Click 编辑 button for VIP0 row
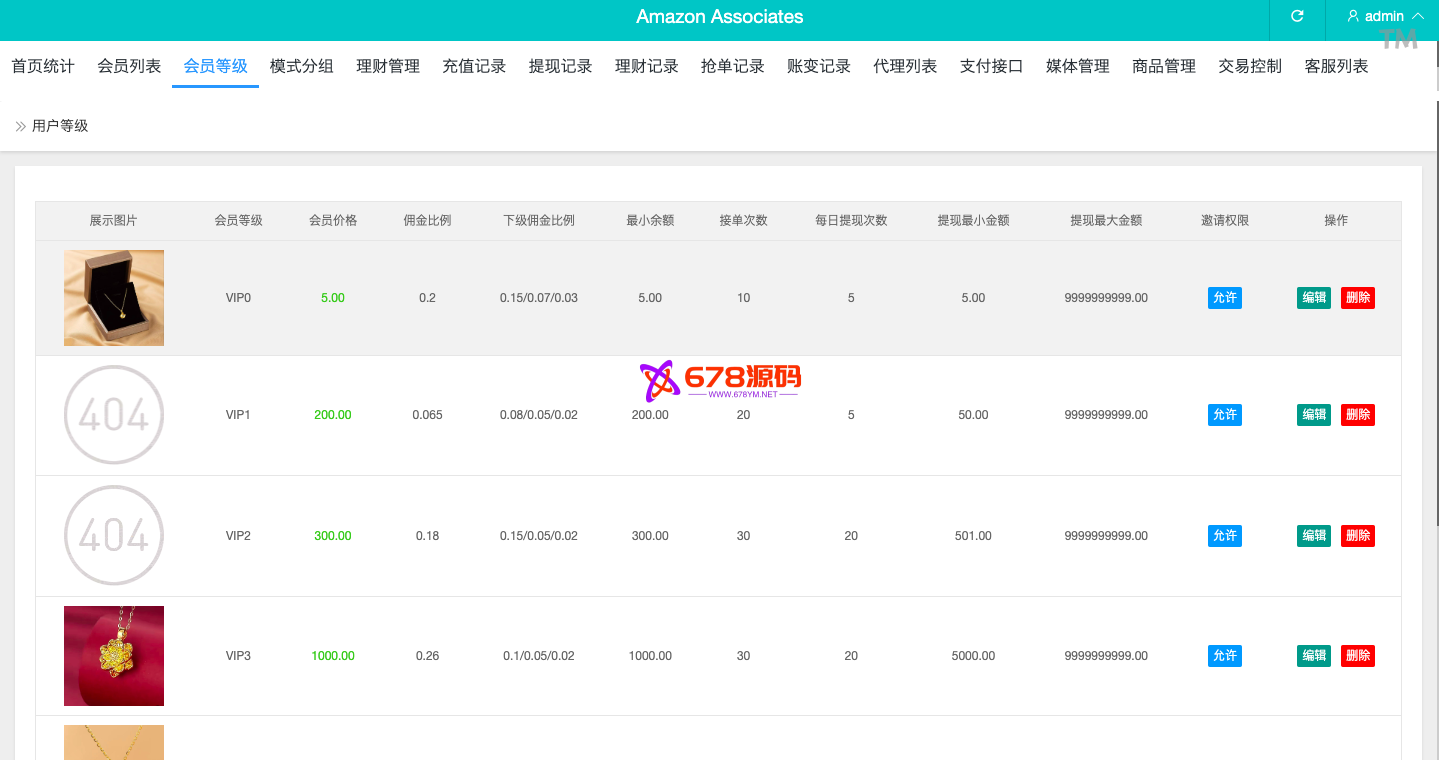Image resolution: width=1439 pixels, height=760 pixels. (1313, 298)
